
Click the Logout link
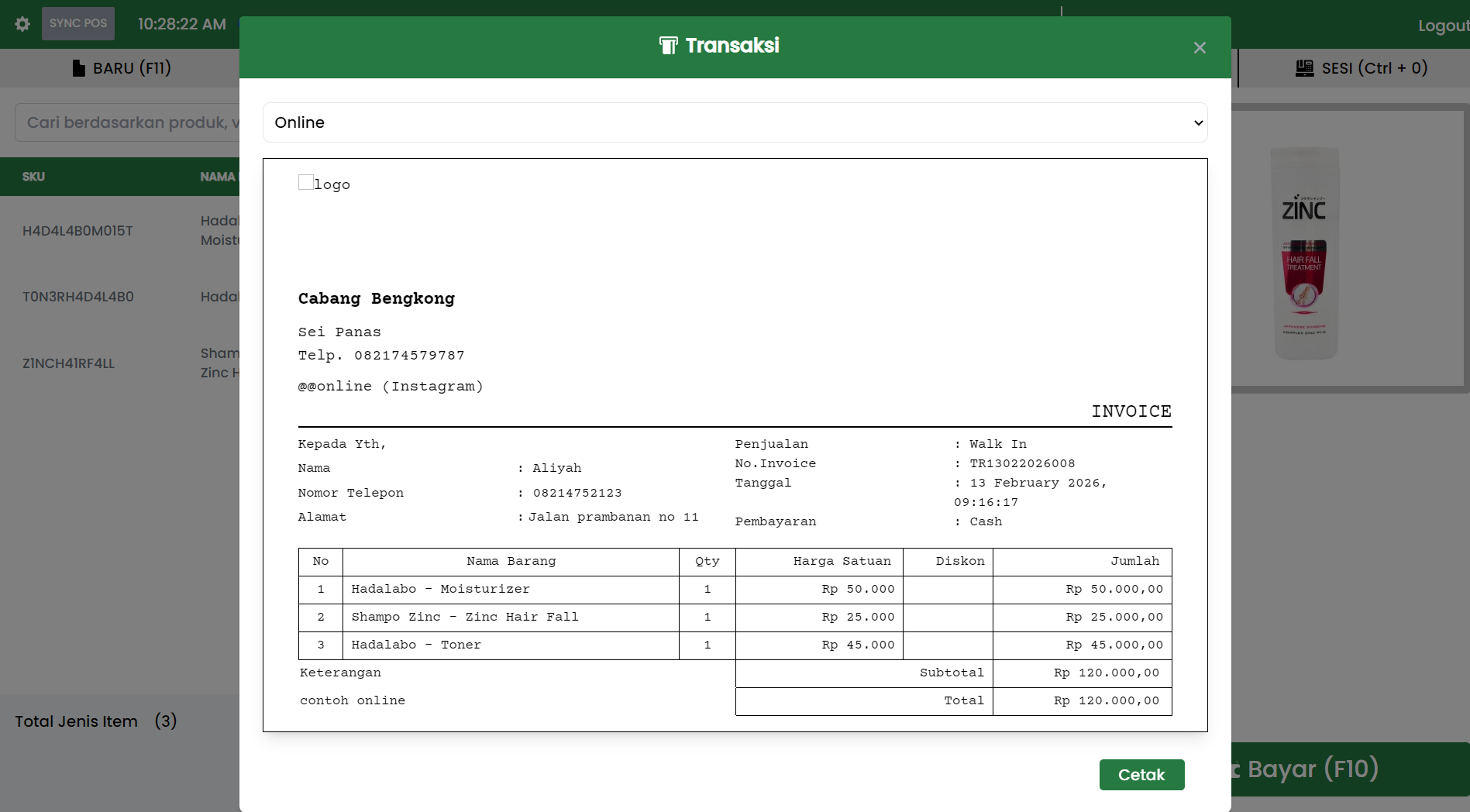[1442, 26]
